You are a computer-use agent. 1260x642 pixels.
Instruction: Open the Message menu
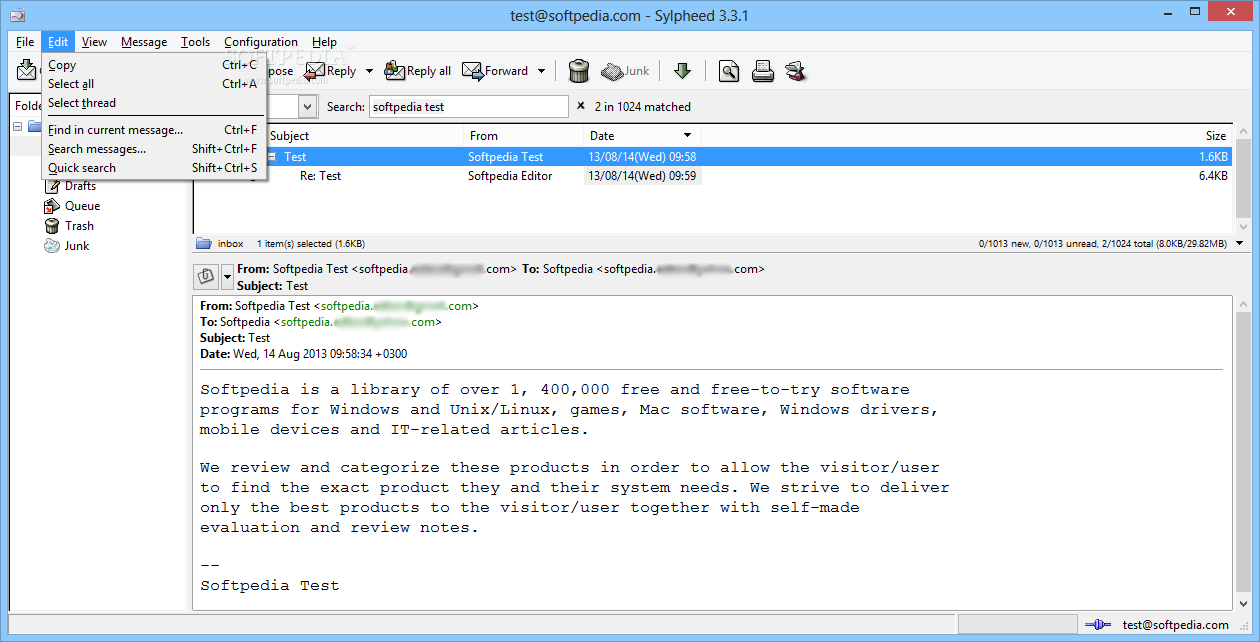pyautogui.click(x=144, y=42)
